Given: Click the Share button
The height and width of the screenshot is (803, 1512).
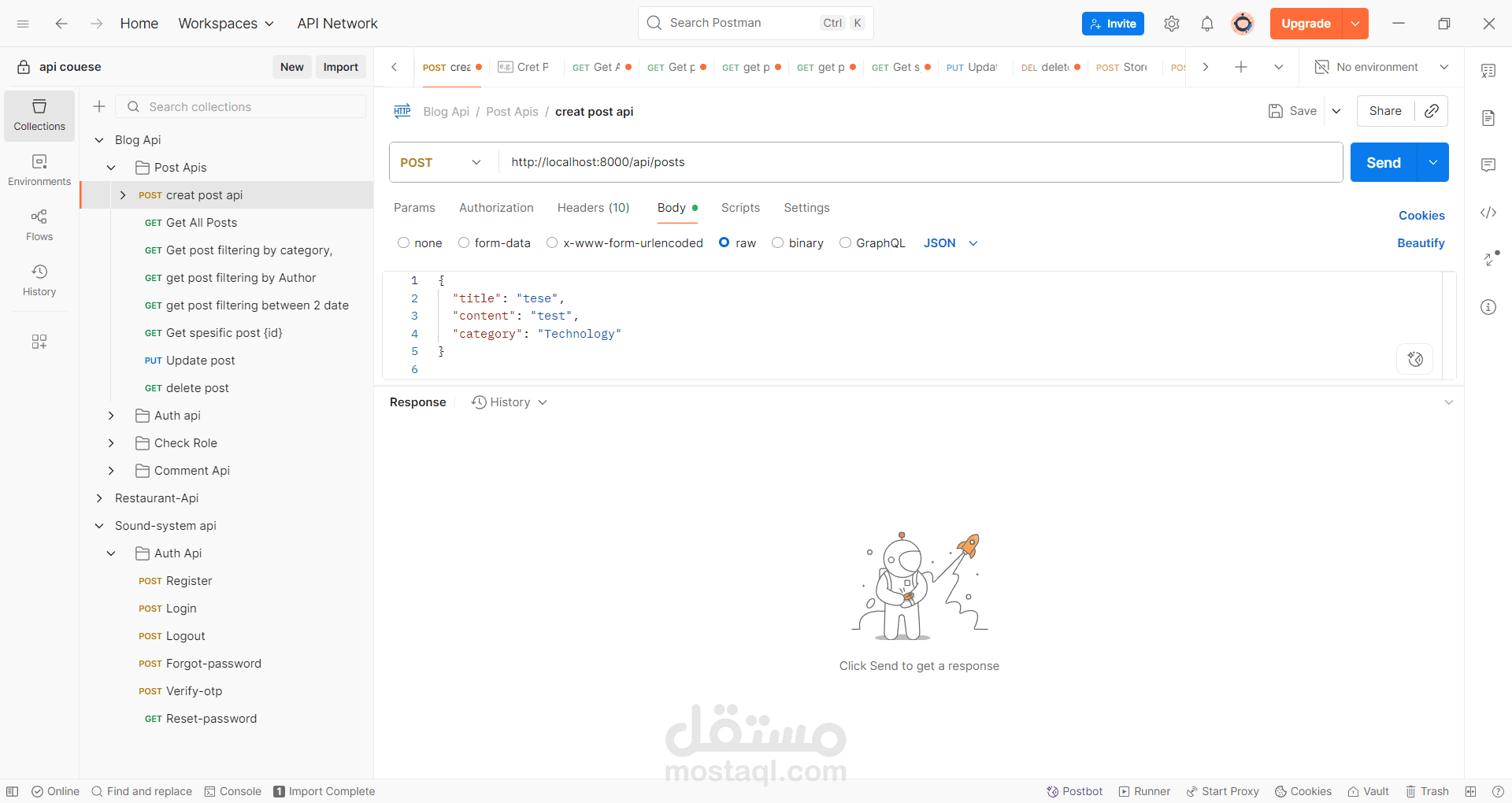Looking at the screenshot, I should [1385, 111].
